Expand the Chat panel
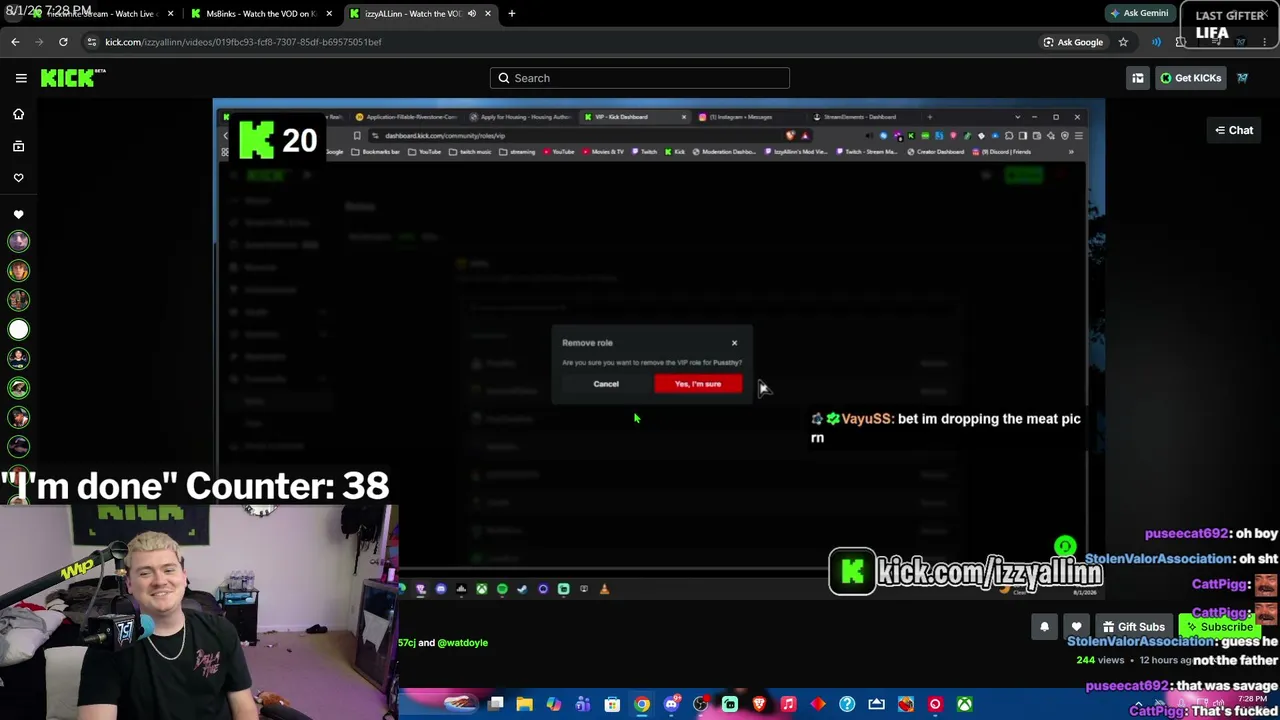The image size is (1280, 720). pos(1234,130)
